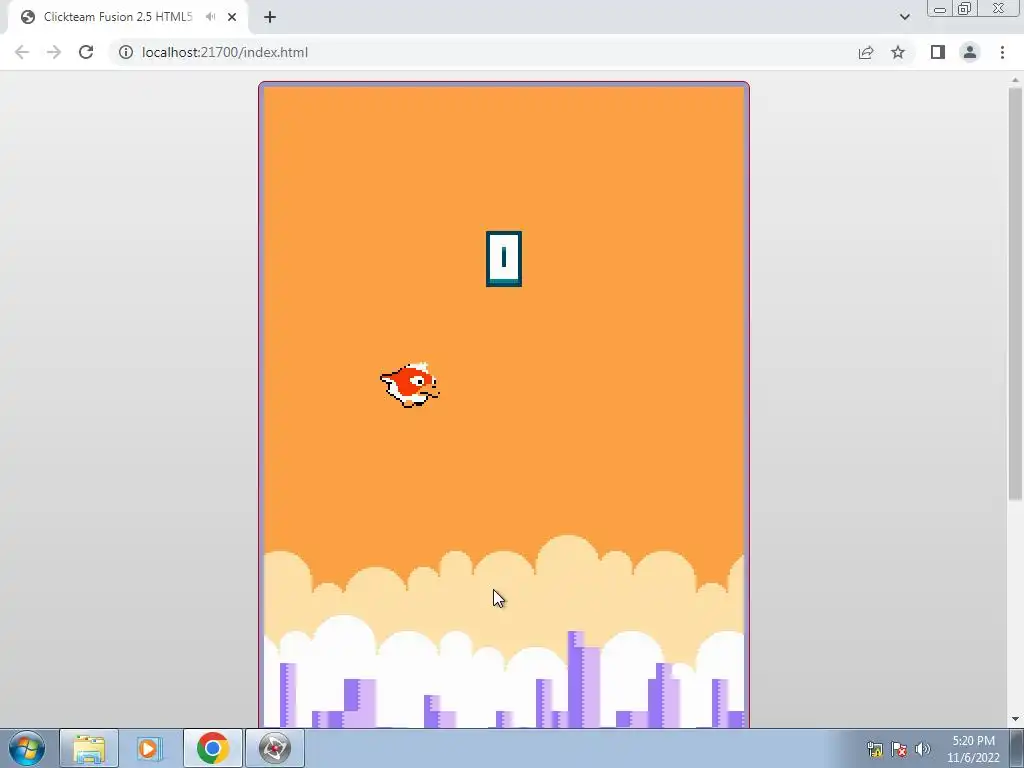Click the page vertical scrollbar thumb

1015,294
